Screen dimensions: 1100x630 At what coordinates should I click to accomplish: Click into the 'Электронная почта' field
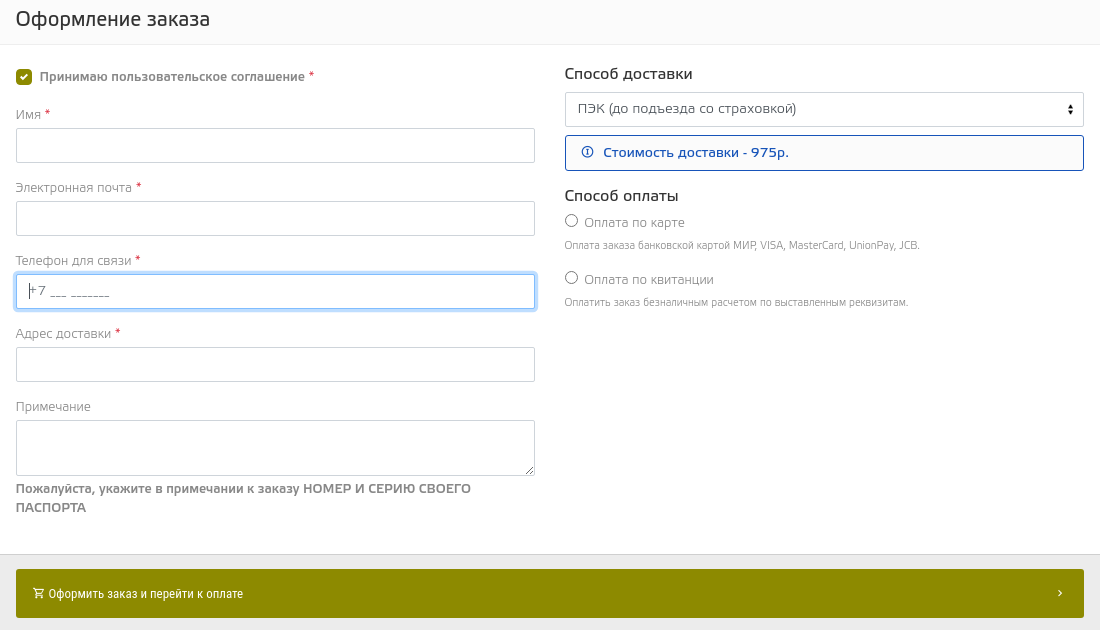click(x=275, y=219)
